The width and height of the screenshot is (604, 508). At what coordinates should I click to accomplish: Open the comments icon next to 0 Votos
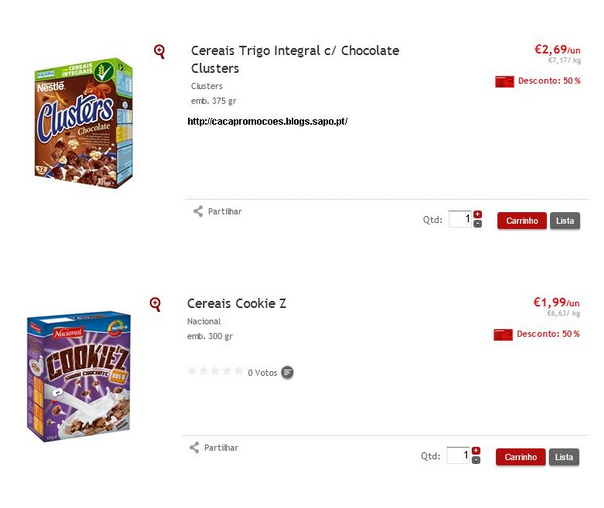[288, 372]
